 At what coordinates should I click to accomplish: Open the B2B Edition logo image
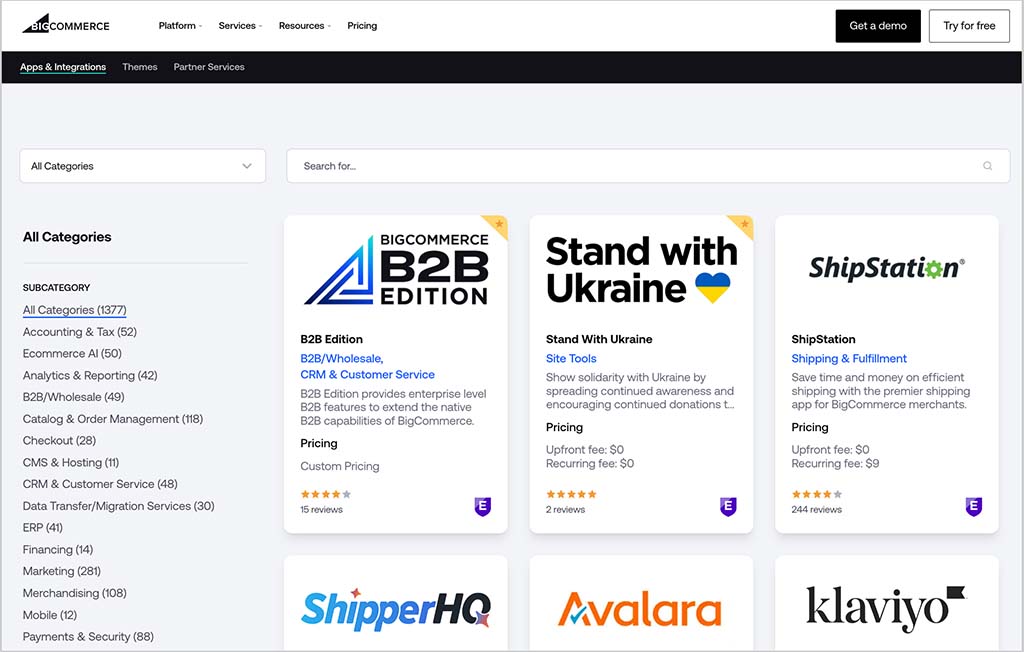click(396, 269)
